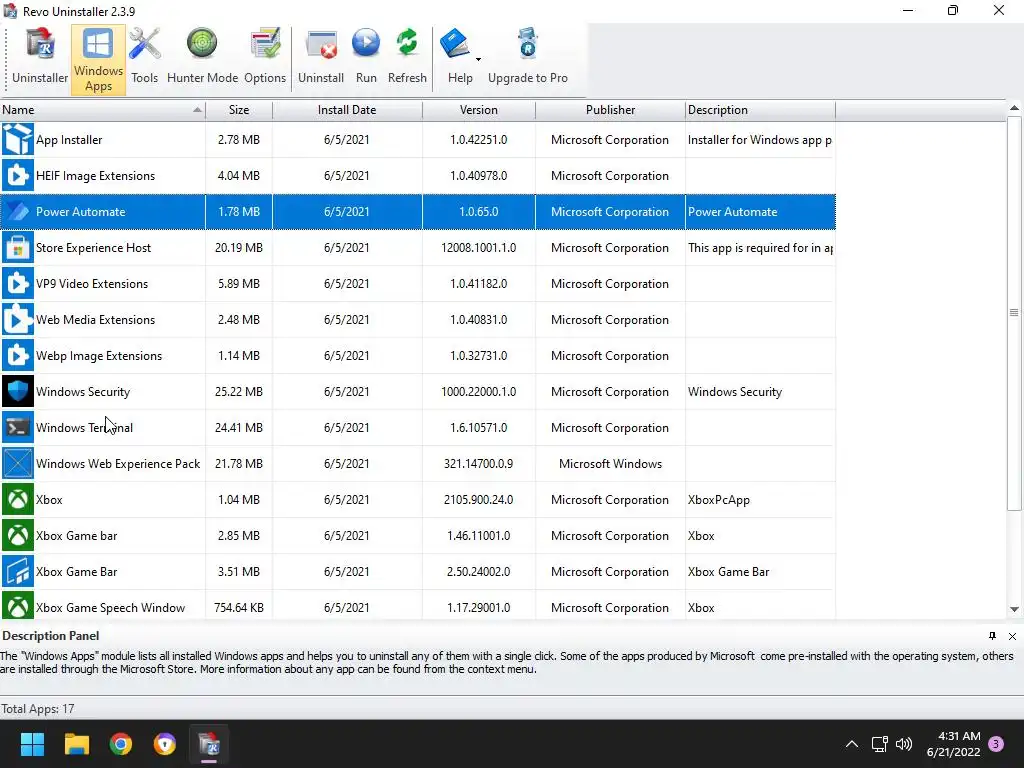Click the Power Automate app icon
The height and width of the screenshot is (768, 1024).
[x=18, y=212]
